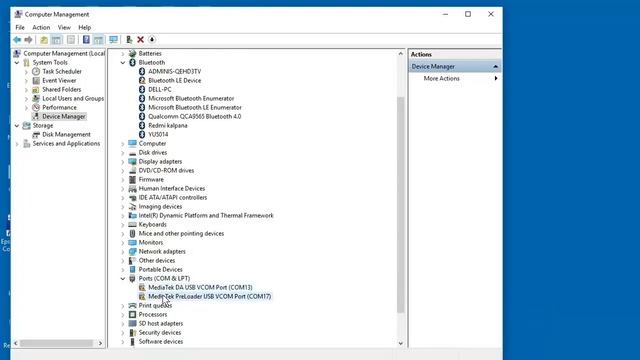The height and width of the screenshot is (360, 640).
Task: Click the Performance icon in tree
Action: point(36,107)
